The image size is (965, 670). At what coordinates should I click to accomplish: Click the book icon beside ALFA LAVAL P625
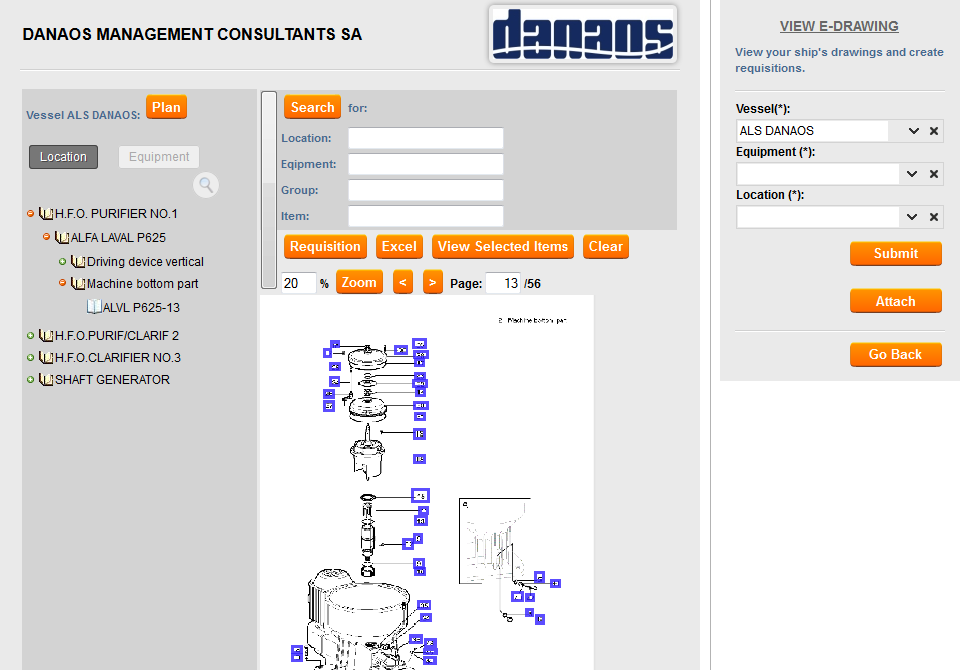[x=62, y=237]
